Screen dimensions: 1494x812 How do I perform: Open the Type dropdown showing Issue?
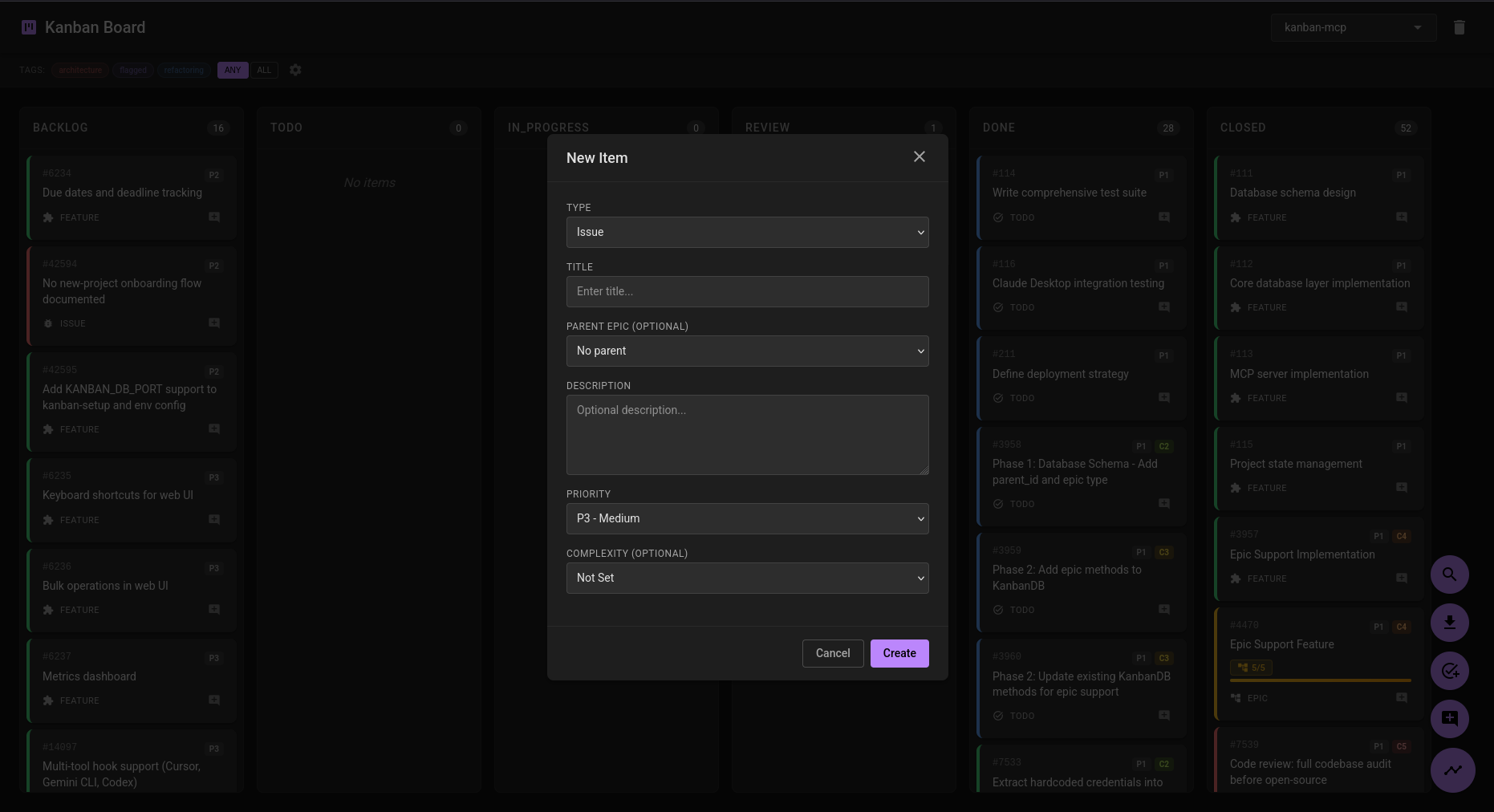coord(747,232)
